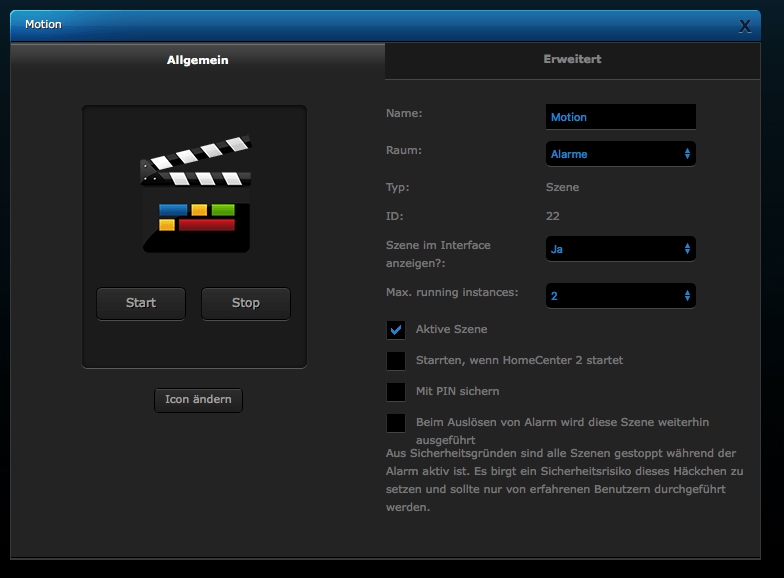Screen dimensions: 784x578
Task: Click the Name: field label
Action: pos(404,113)
